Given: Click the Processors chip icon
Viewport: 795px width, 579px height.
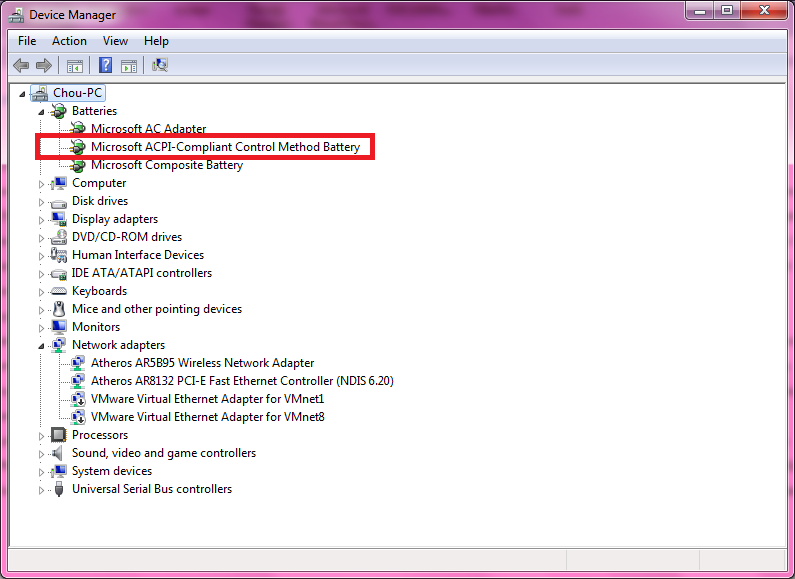Looking at the screenshot, I should point(59,435).
